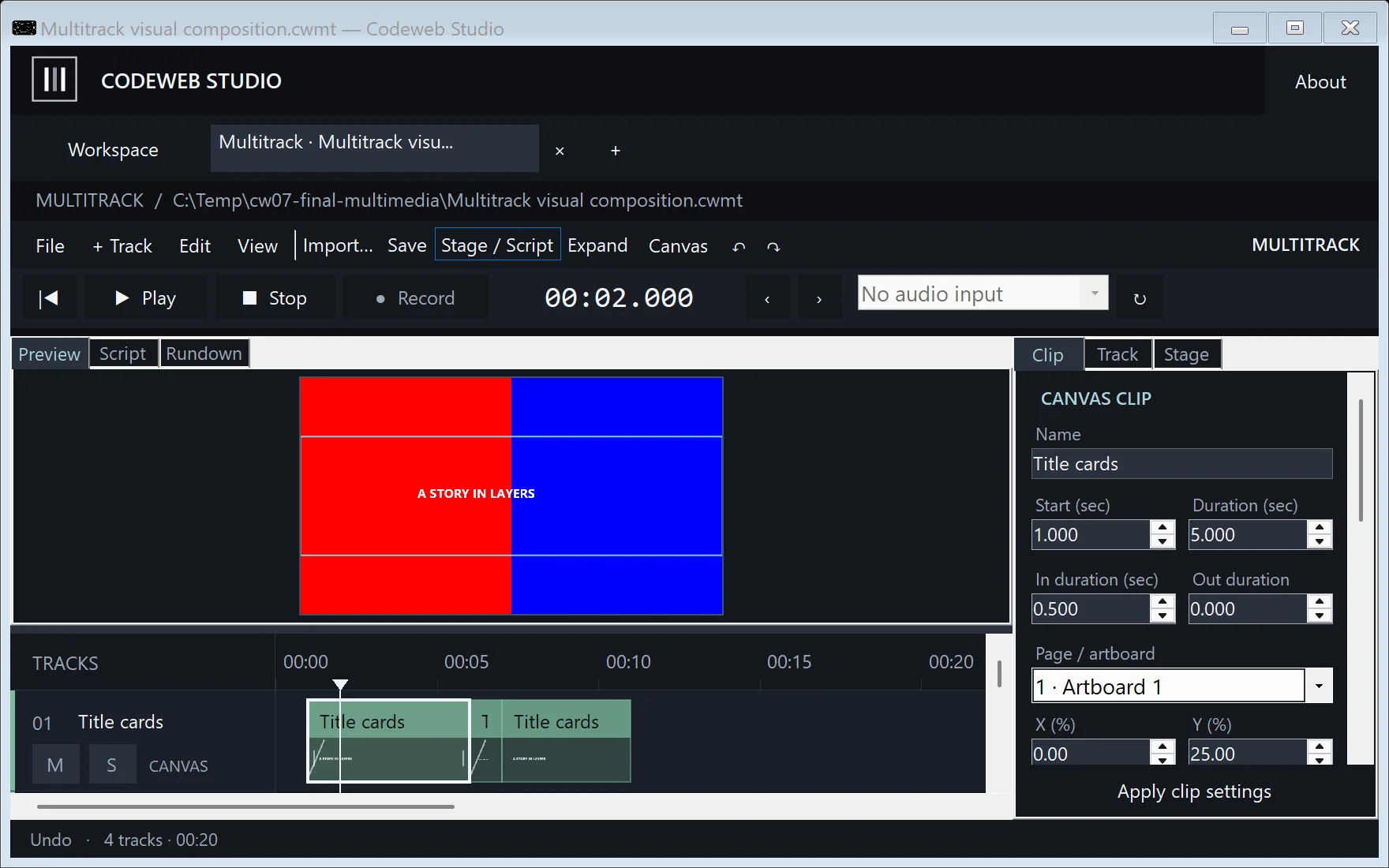Click the timeline horizontal scrollbar
This screenshot has width=1389, height=868.
[245, 806]
